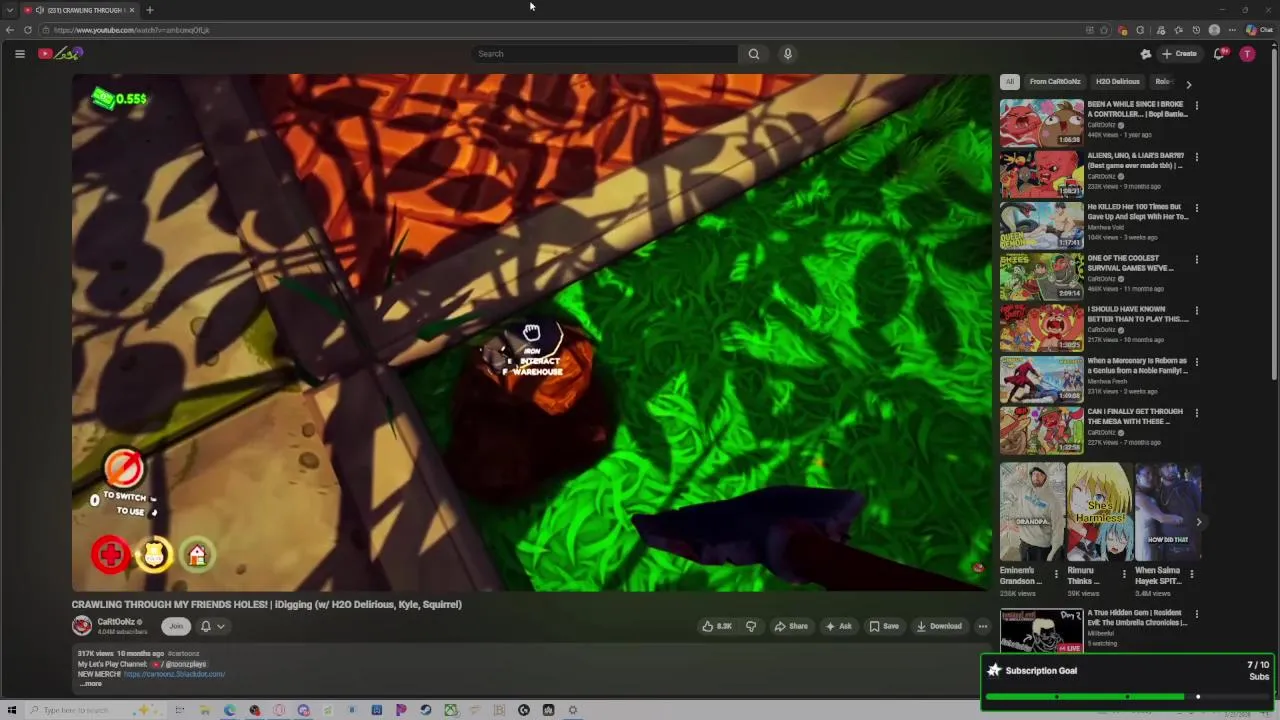Click the search magnifier button
1280x720 pixels.
tap(754, 54)
